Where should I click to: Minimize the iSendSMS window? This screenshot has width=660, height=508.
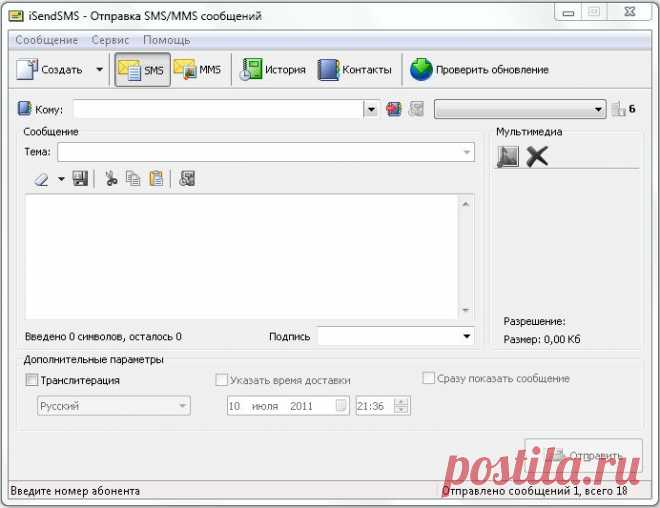(568, 13)
